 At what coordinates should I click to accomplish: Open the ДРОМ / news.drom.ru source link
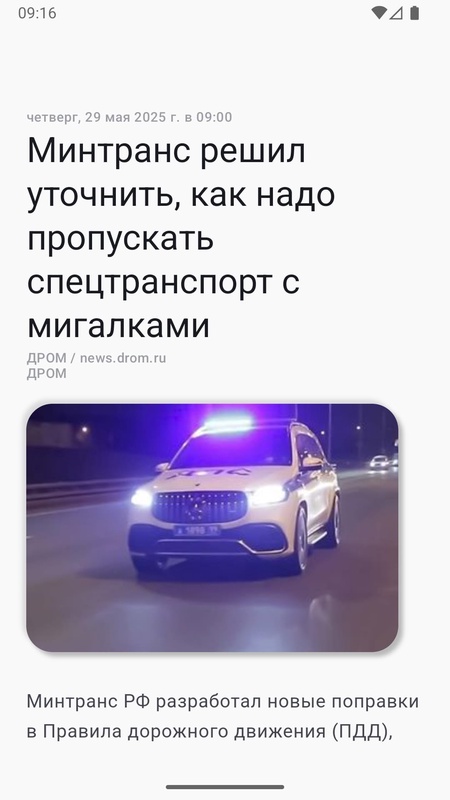tap(96, 358)
